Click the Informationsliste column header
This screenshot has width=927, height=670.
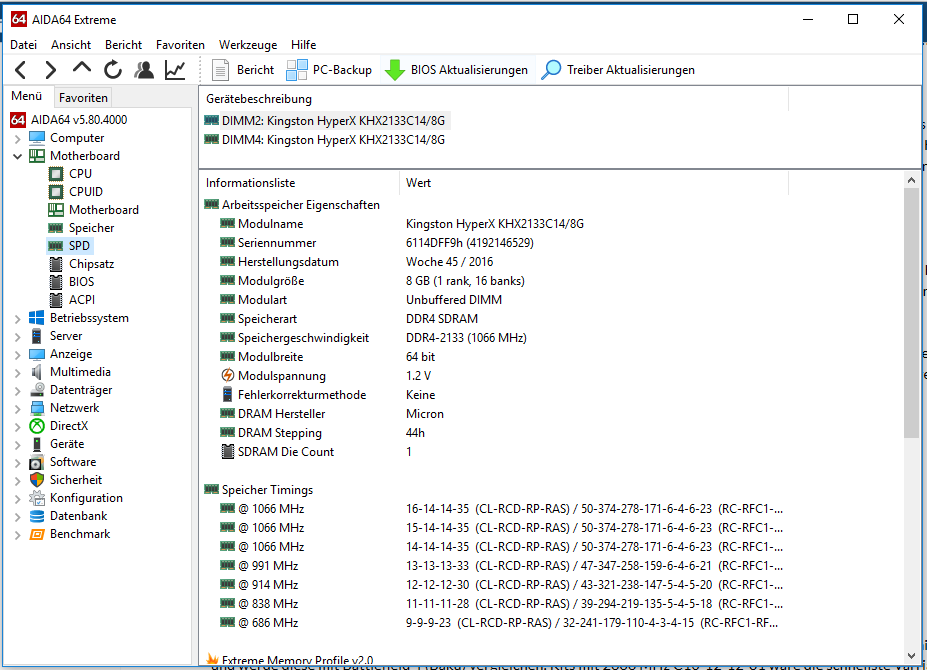[x=300, y=183]
